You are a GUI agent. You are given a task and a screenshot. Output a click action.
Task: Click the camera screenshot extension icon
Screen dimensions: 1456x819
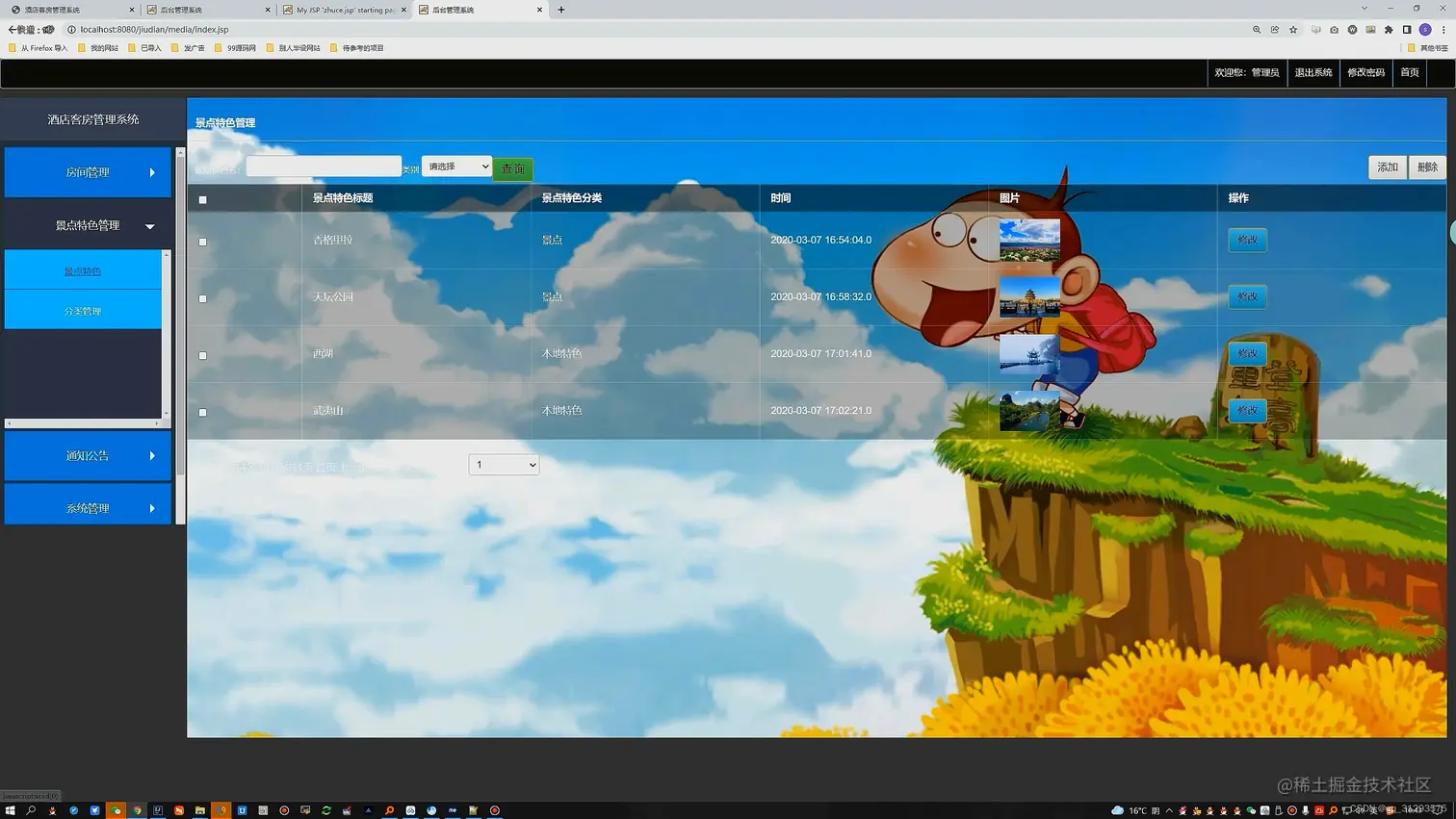click(1334, 30)
